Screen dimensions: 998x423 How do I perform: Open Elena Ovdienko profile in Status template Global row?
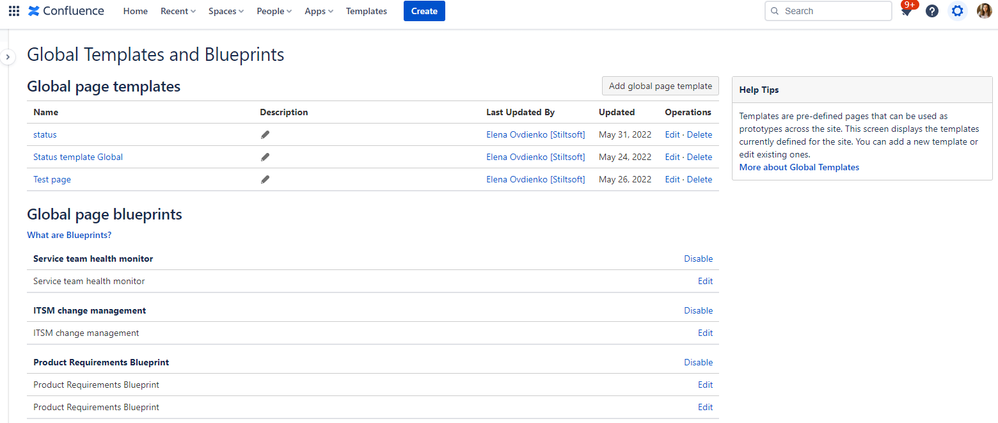pyautogui.click(x=535, y=157)
